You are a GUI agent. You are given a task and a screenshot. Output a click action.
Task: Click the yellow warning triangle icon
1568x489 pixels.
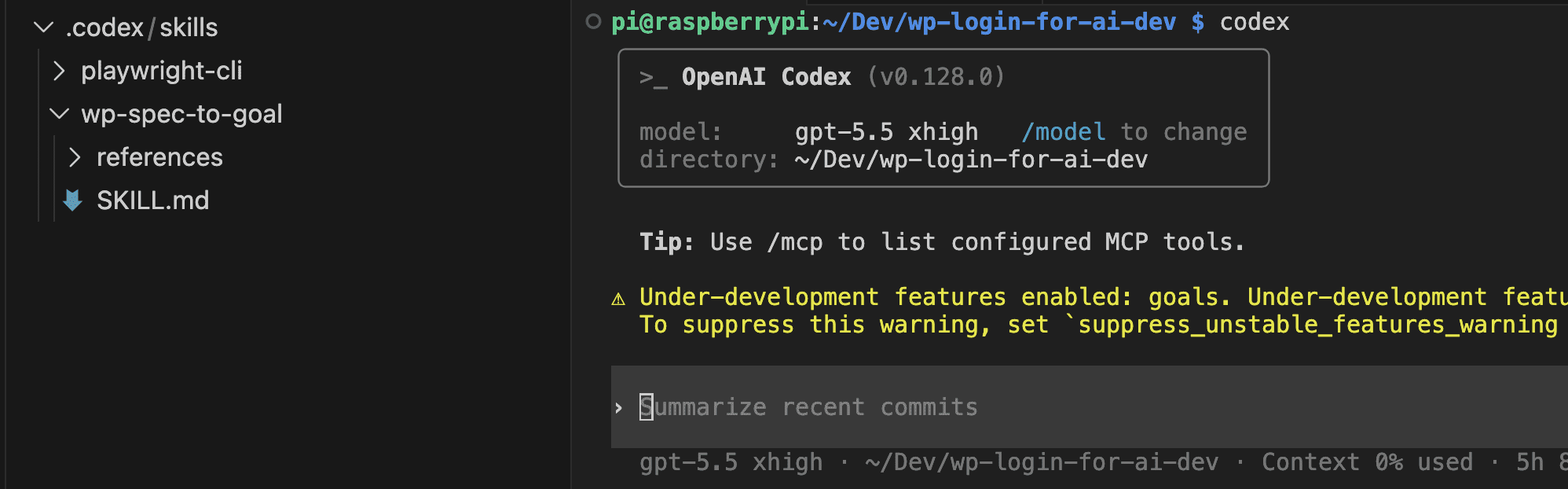click(618, 299)
